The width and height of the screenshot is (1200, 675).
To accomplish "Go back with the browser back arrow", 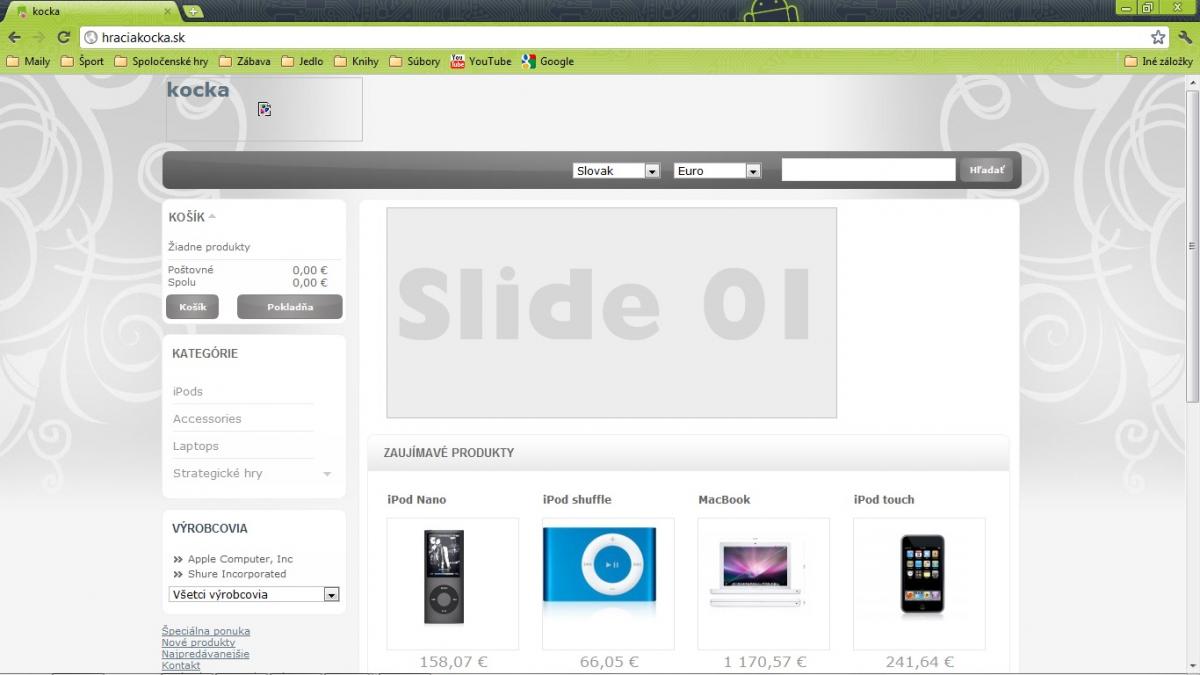I will coord(14,38).
